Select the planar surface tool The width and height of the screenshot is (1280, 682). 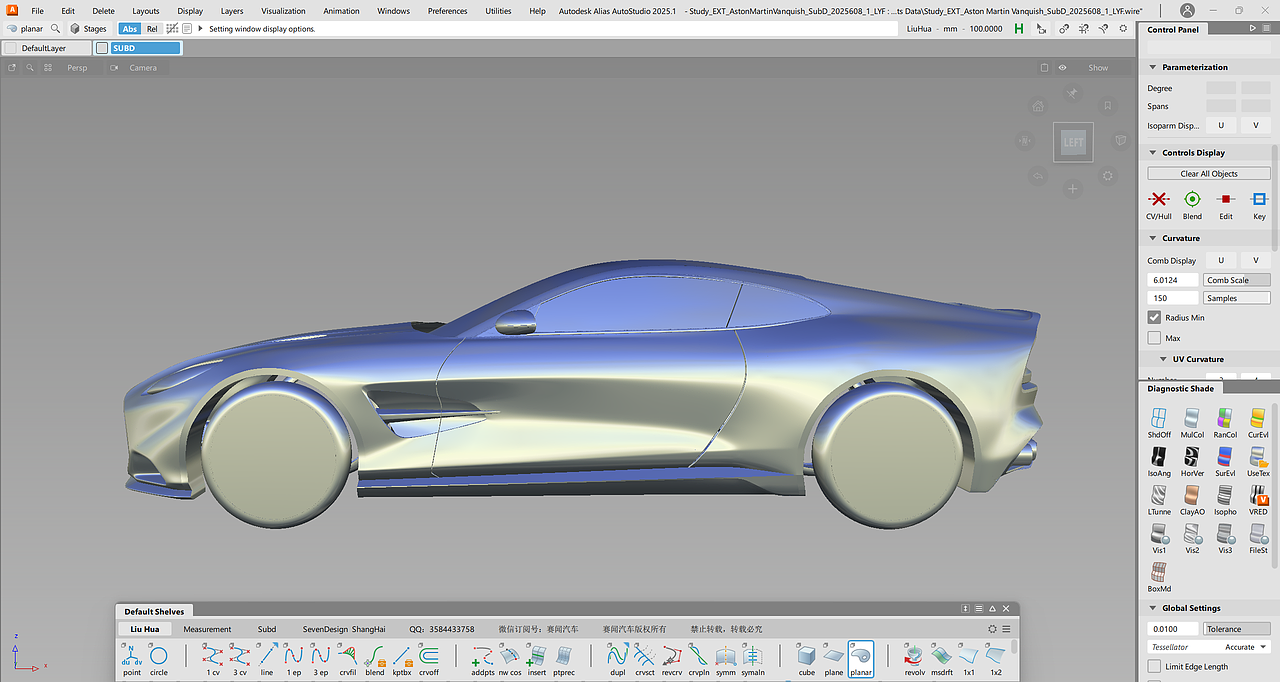click(x=860, y=658)
